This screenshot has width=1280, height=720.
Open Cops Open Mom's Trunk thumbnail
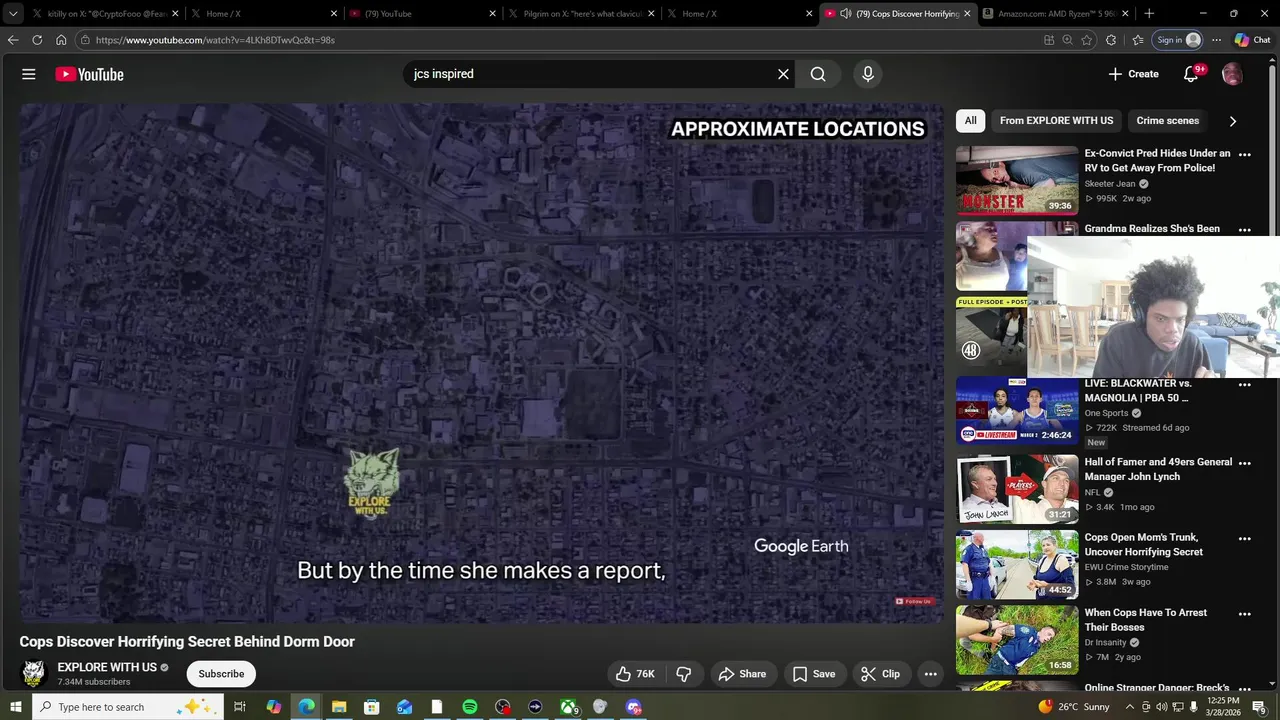tap(1017, 564)
